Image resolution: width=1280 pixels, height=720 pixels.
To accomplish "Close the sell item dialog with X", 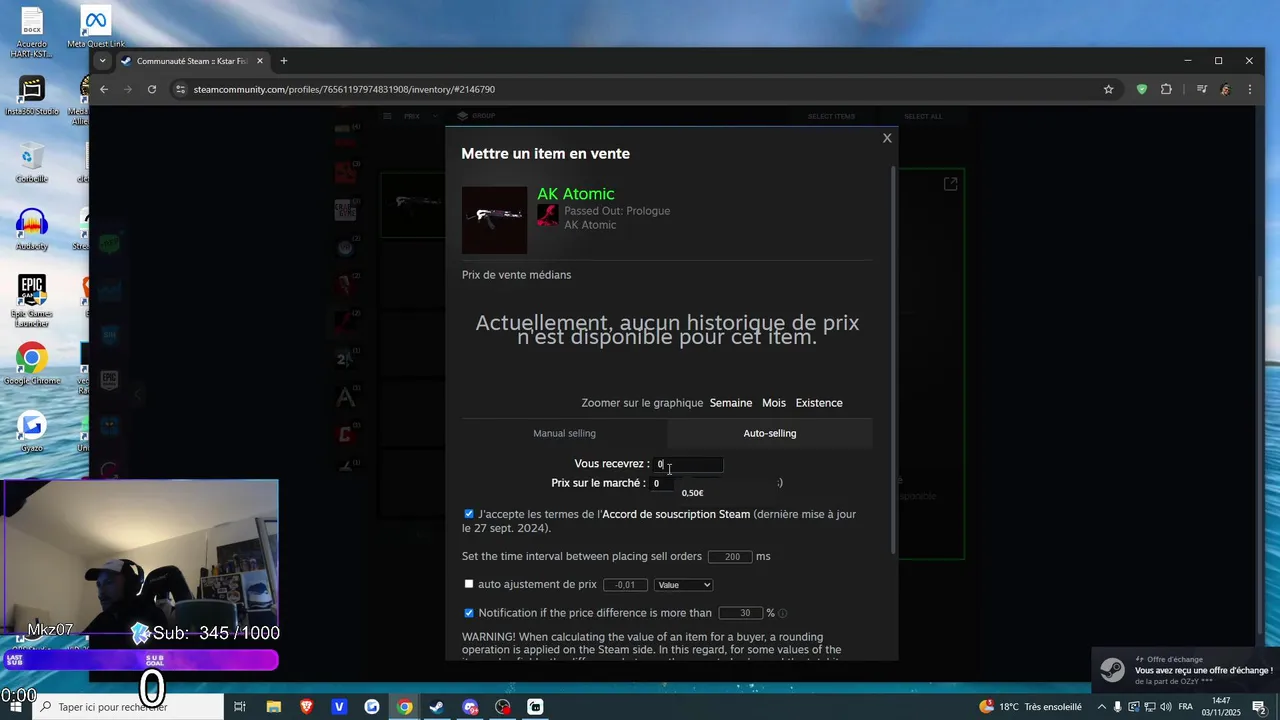I will [887, 138].
